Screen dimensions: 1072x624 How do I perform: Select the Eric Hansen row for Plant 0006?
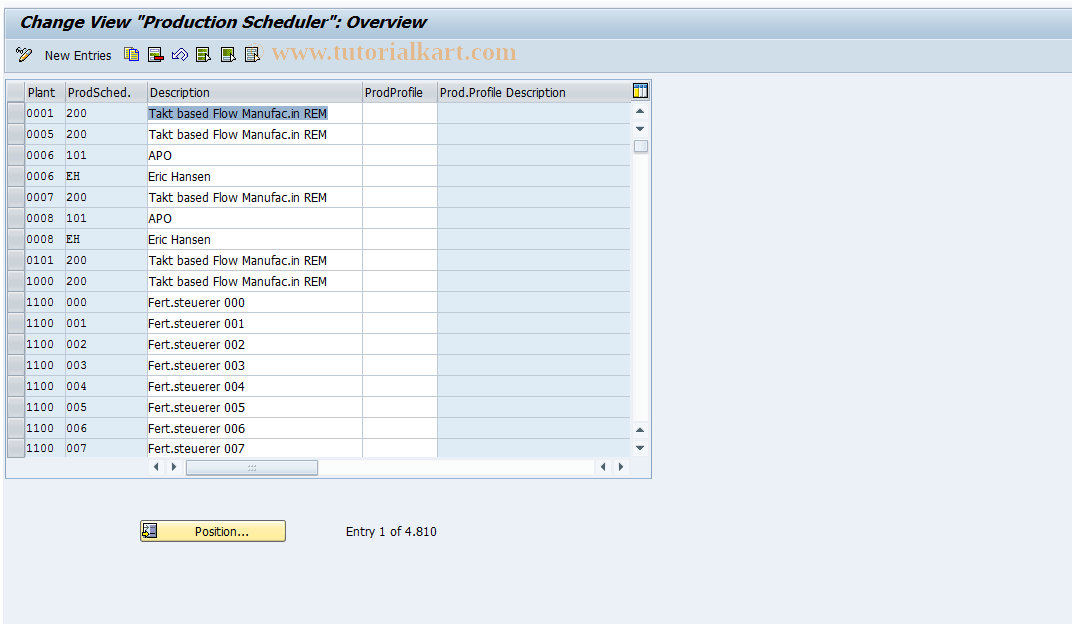[15, 176]
